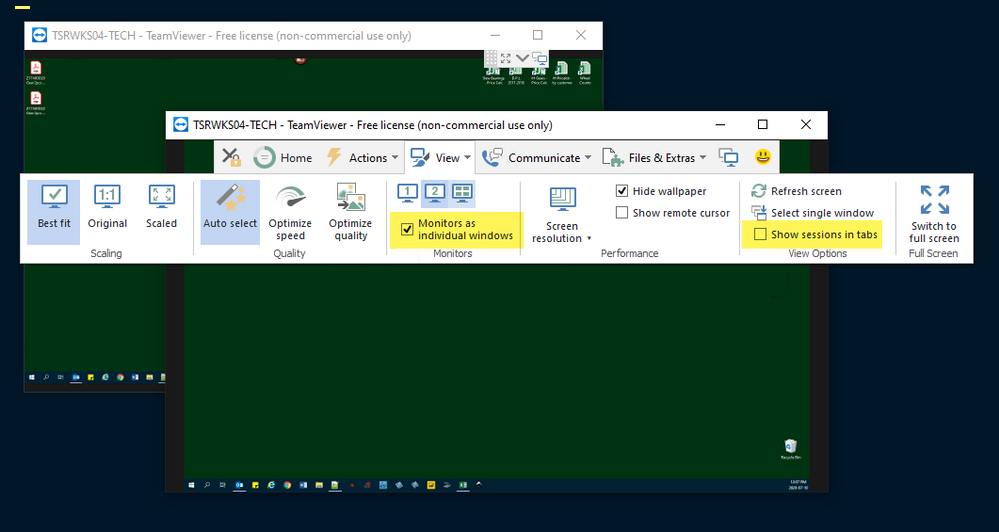Choose Original 1:1 scaling

pyautogui.click(x=107, y=207)
